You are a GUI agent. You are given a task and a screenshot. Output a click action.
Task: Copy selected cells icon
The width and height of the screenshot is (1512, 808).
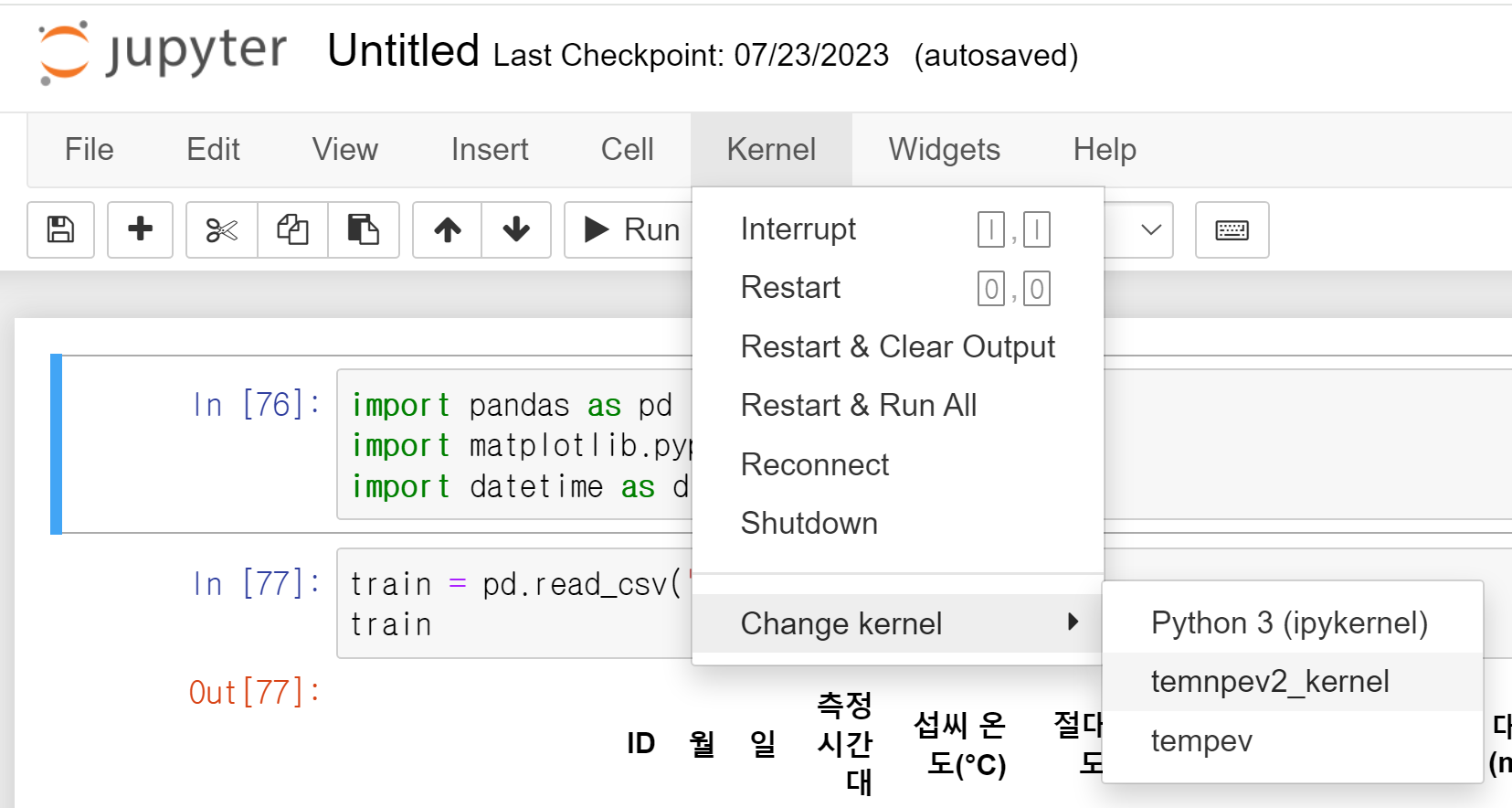[292, 229]
